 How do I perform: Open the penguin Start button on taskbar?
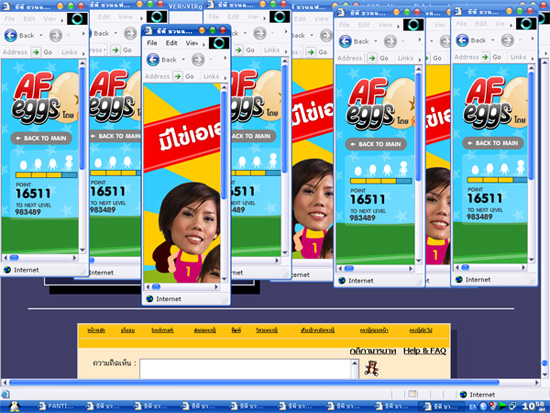coord(14,406)
